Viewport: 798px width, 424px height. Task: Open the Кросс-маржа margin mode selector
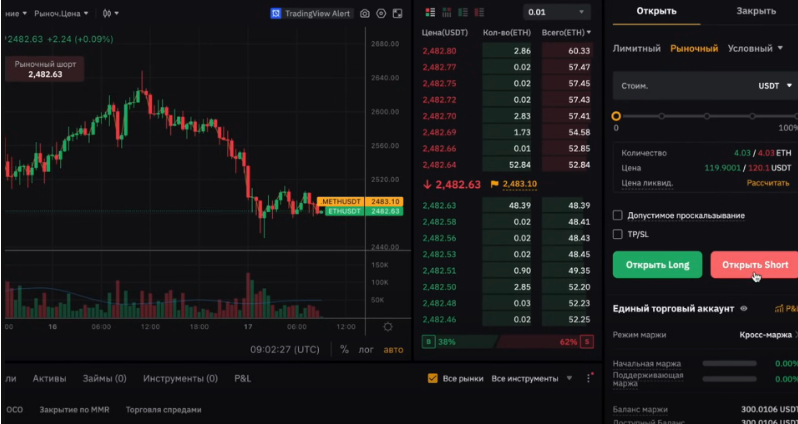tap(768, 335)
